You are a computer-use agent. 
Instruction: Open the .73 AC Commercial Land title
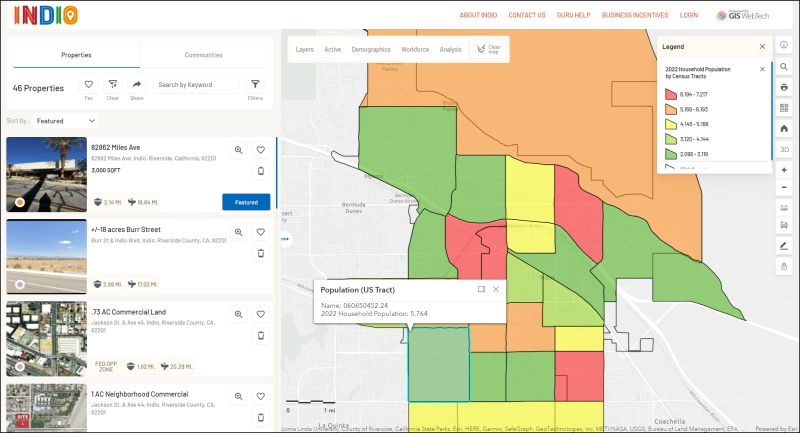click(129, 312)
